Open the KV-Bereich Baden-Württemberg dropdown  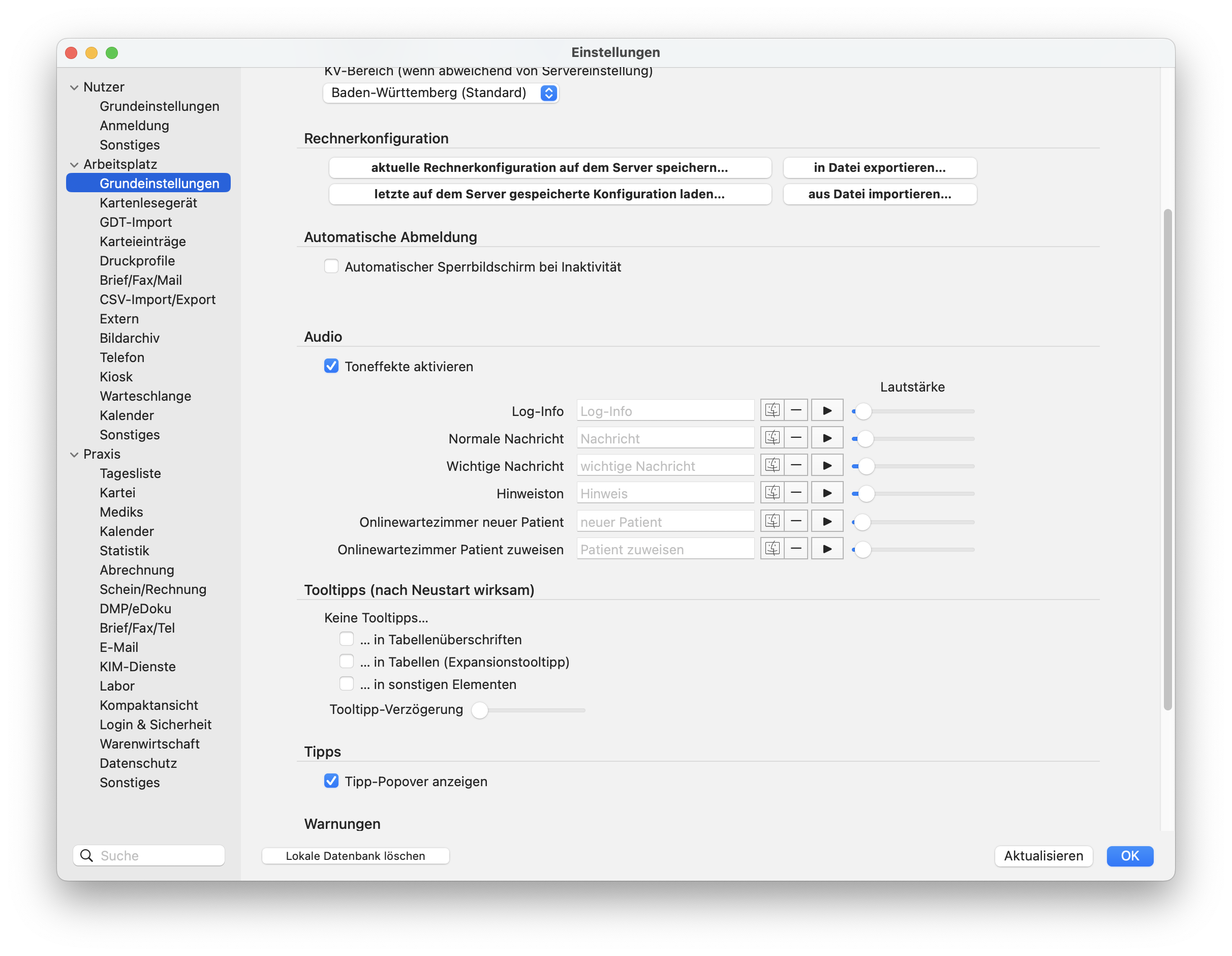[441, 93]
